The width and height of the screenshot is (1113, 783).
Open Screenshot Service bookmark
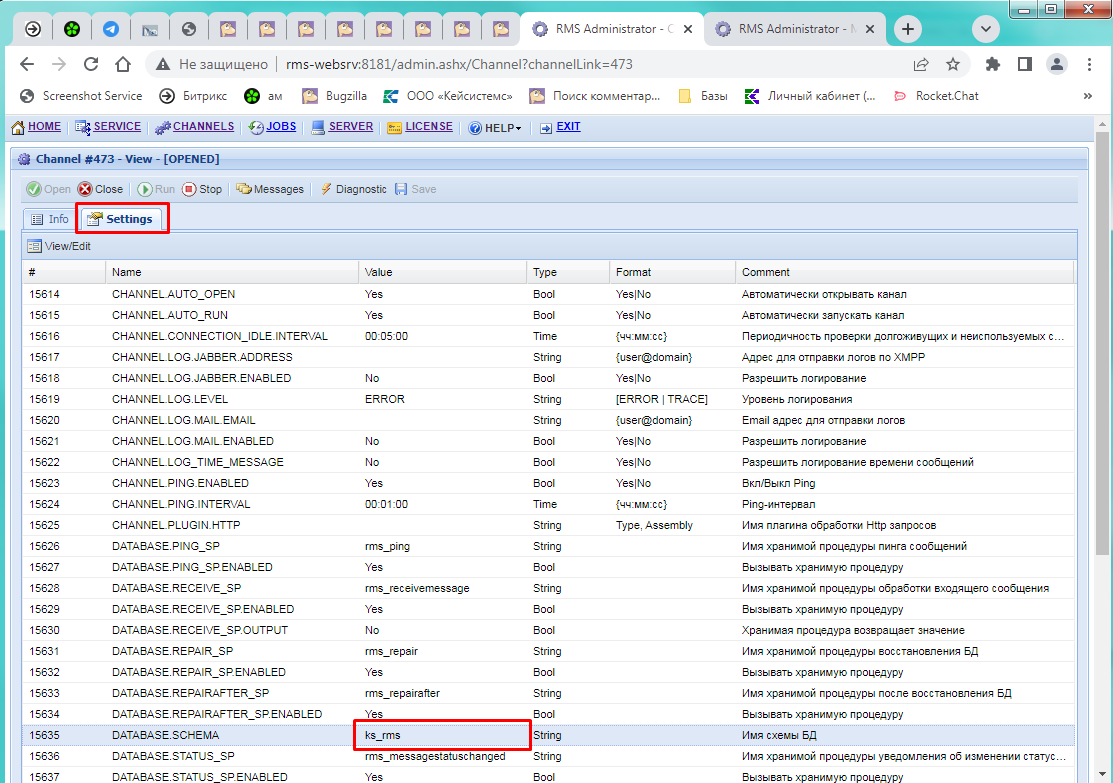[81, 96]
